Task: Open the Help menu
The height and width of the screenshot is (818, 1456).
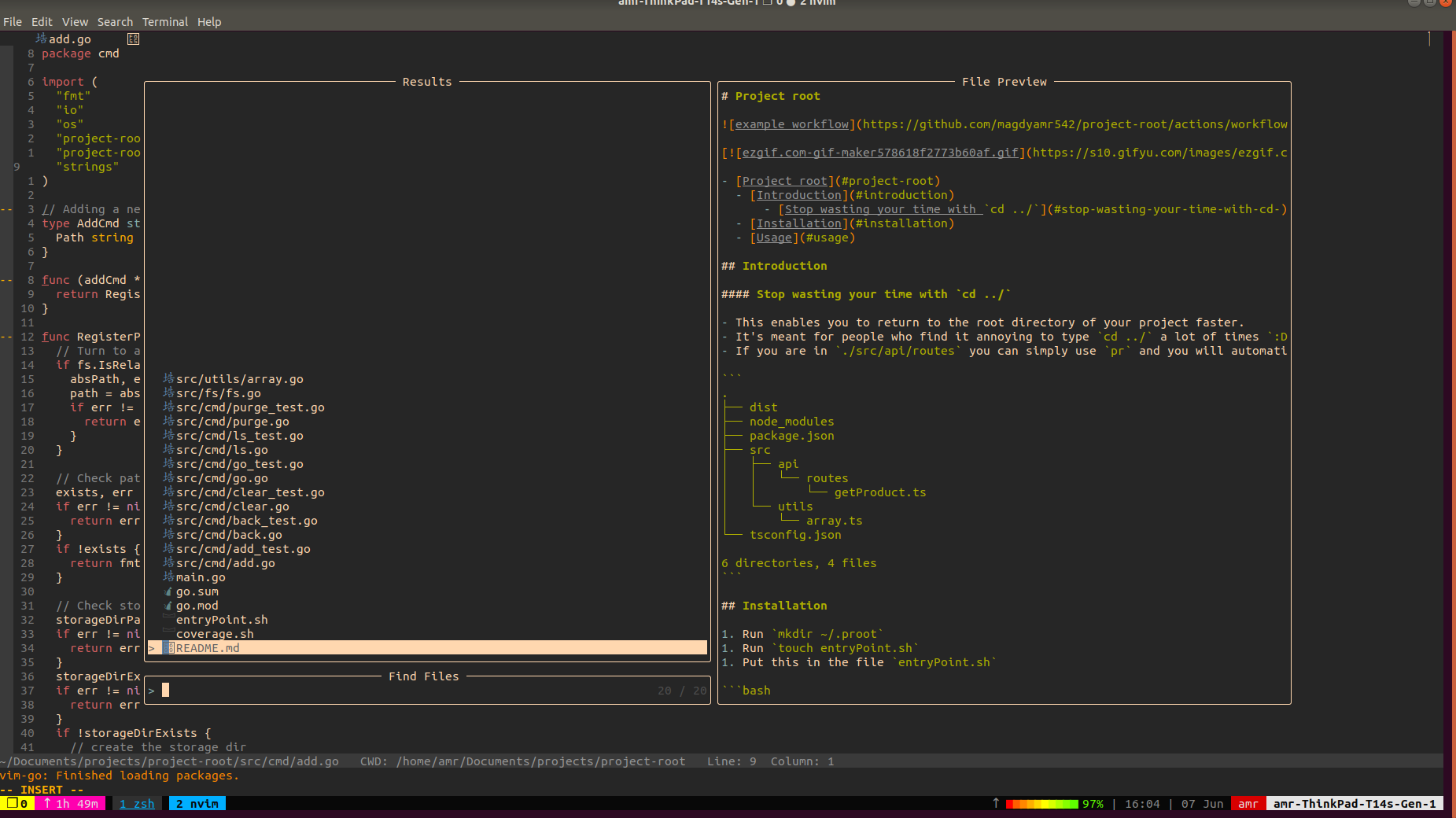Action: [x=209, y=22]
